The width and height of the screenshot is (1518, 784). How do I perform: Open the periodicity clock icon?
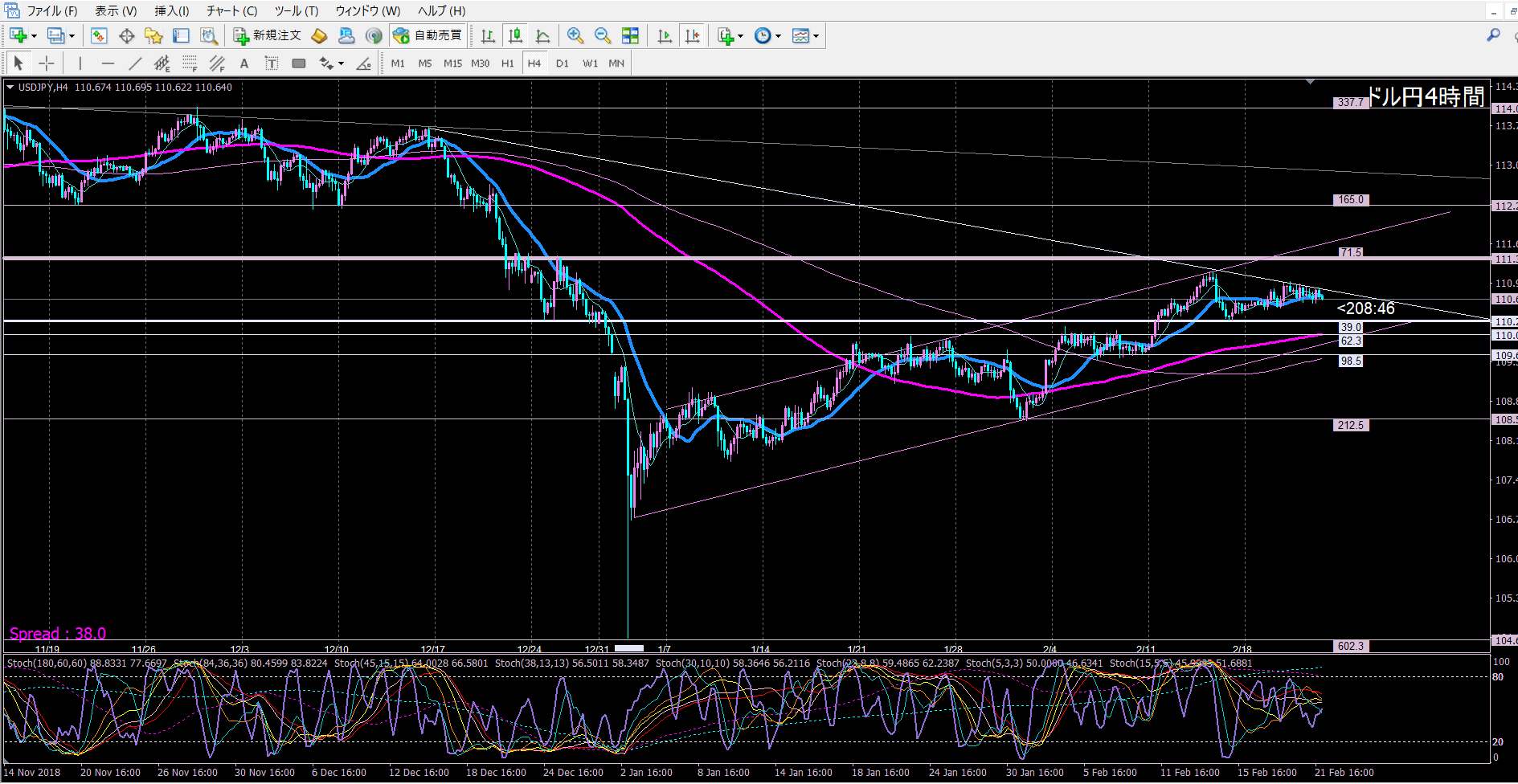pos(763,35)
